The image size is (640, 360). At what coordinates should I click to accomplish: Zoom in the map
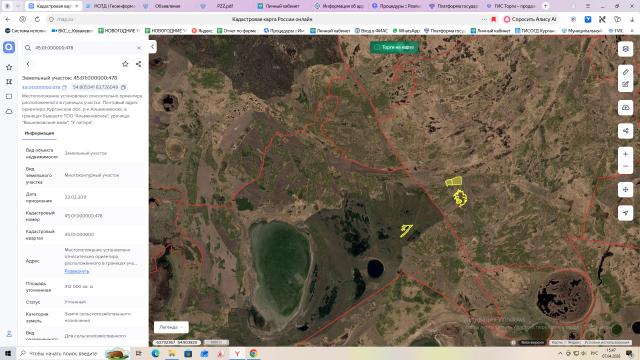pos(625,154)
